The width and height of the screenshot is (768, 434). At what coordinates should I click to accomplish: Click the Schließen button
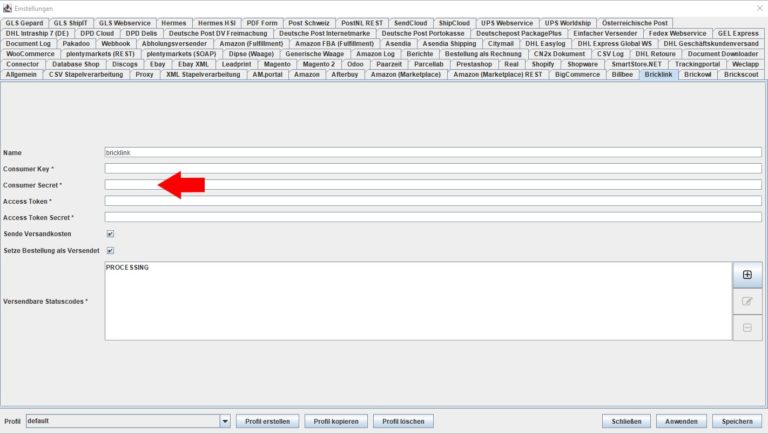626,421
